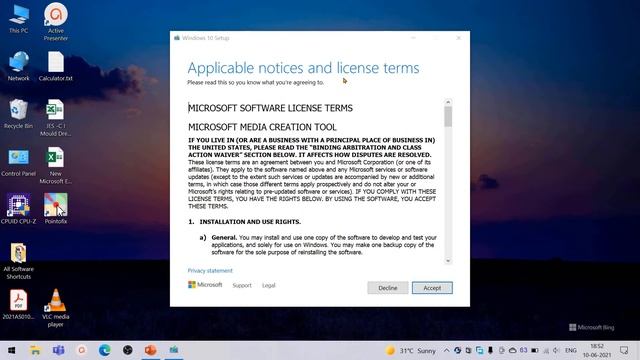
Task: Open Microsoft Teams from the taskbar
Action: pos(58,350)
